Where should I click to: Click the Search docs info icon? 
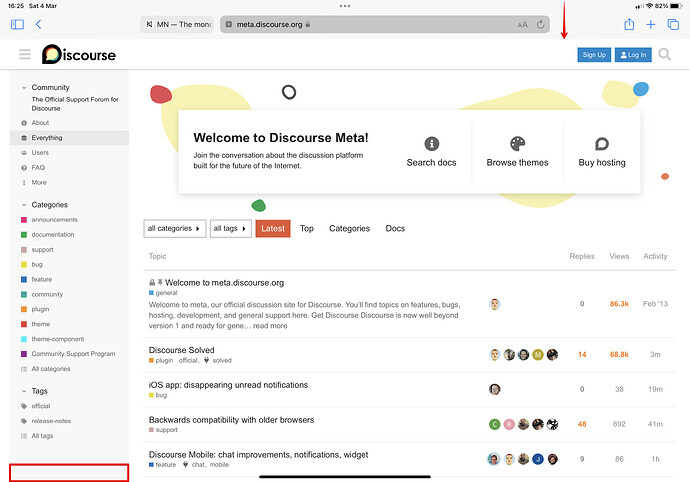click(432, 143)
